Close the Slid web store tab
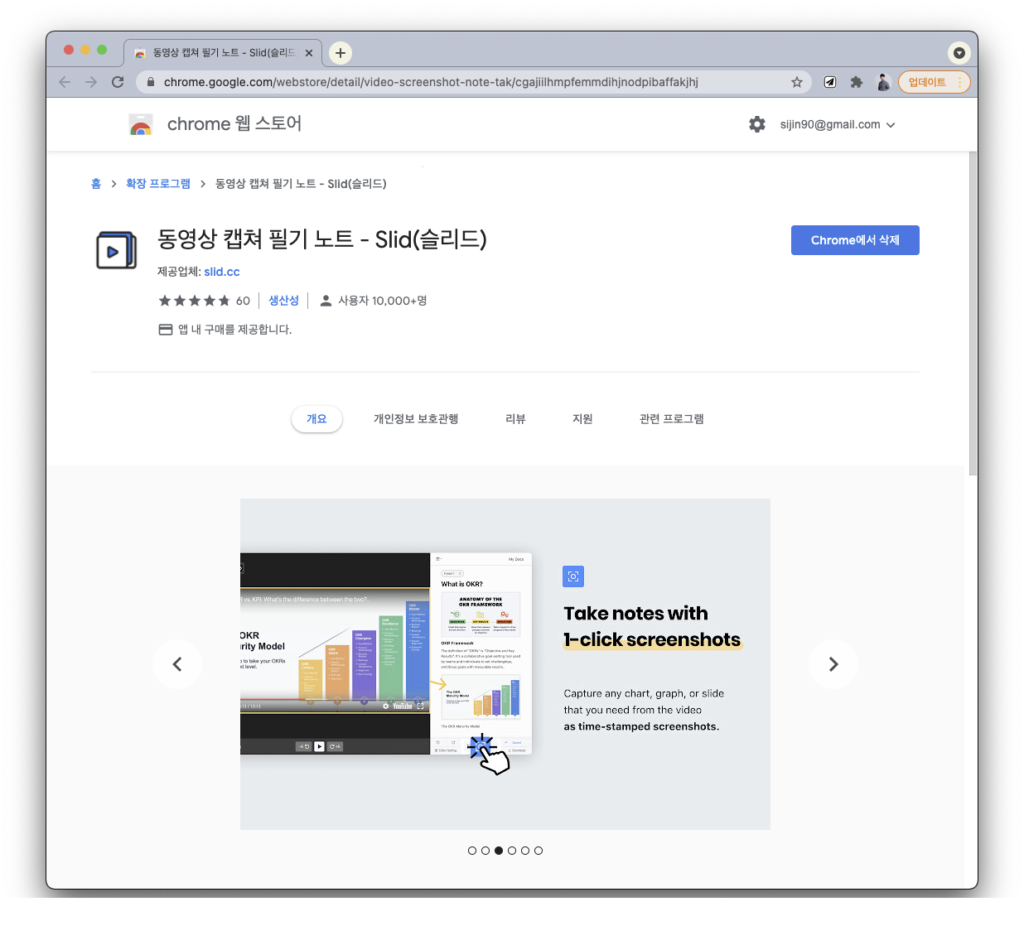Screen dimensions: 1024x950 (309, 53)
